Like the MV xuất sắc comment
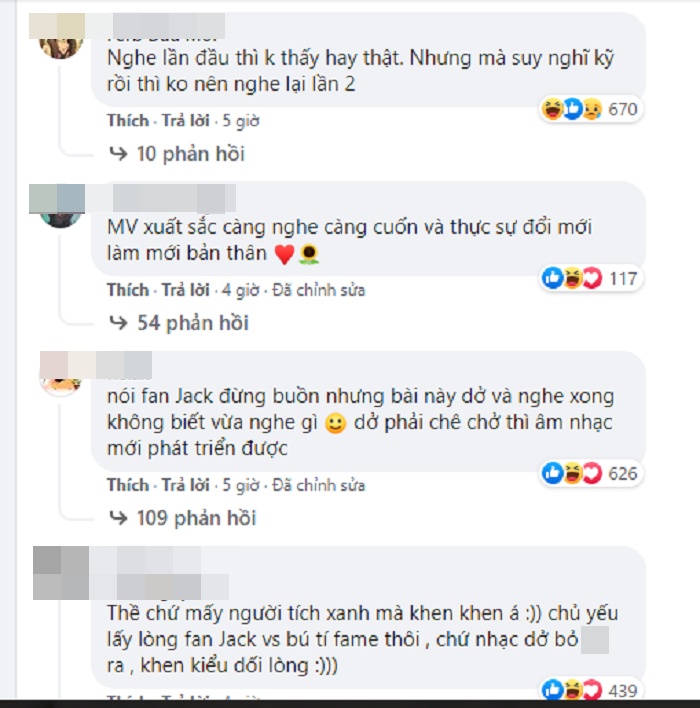Viewport: 700px width, 708px height. tap(128, 290)
